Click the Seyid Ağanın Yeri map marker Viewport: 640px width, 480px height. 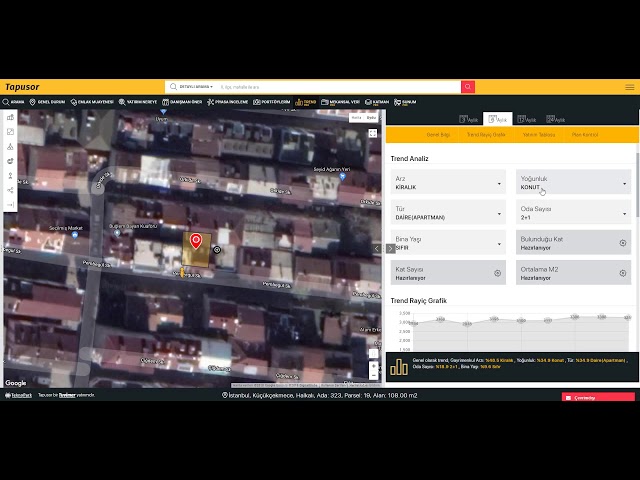[x=342, y=177]
